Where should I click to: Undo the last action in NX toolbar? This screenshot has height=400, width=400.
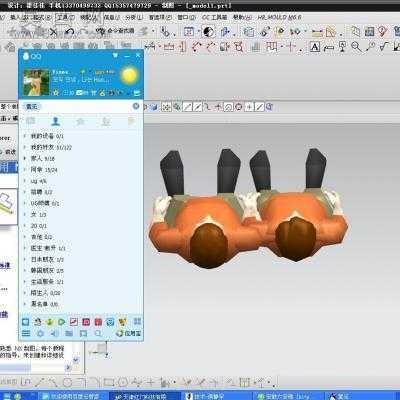point(70,32)
